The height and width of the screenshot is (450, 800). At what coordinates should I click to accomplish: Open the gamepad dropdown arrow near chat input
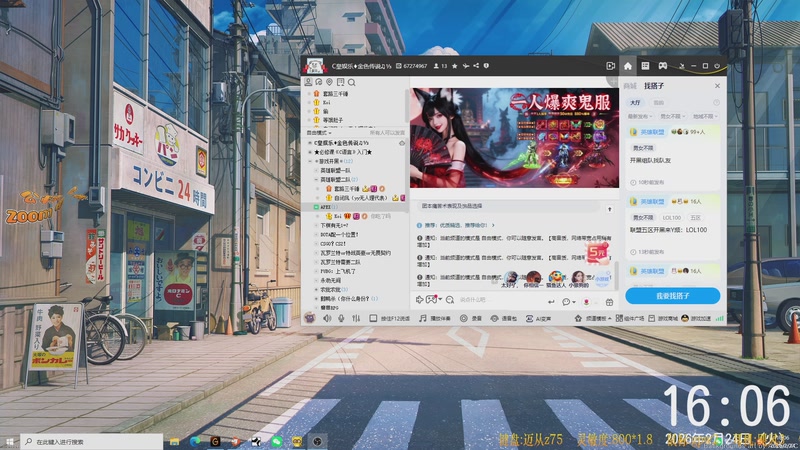(440, 300)
